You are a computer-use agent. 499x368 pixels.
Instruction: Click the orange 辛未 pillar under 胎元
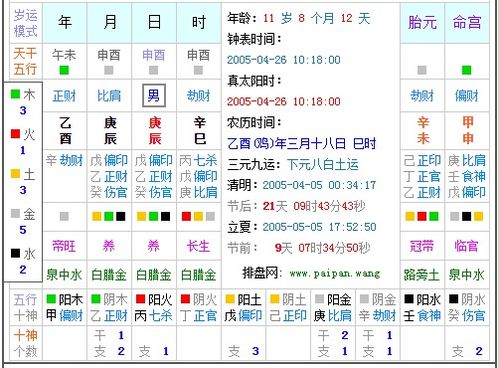[423, 130]
